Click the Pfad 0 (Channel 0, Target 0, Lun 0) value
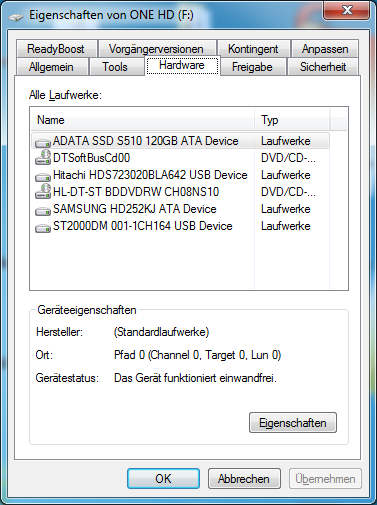 pos(197,355)
